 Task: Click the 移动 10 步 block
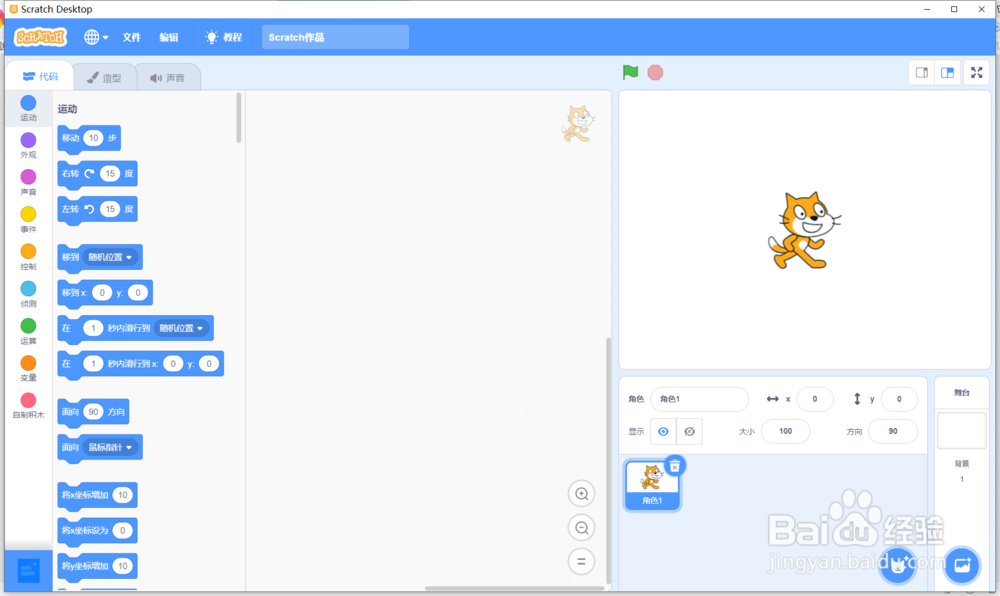(x=89, y=138)
